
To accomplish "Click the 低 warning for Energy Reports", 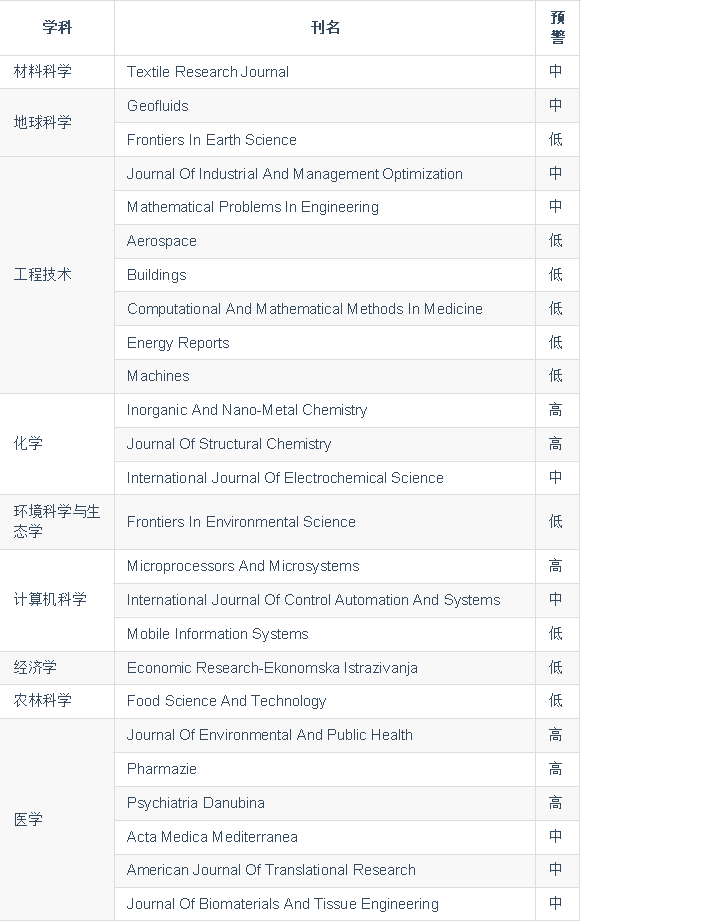I will [x=556, y=343].
